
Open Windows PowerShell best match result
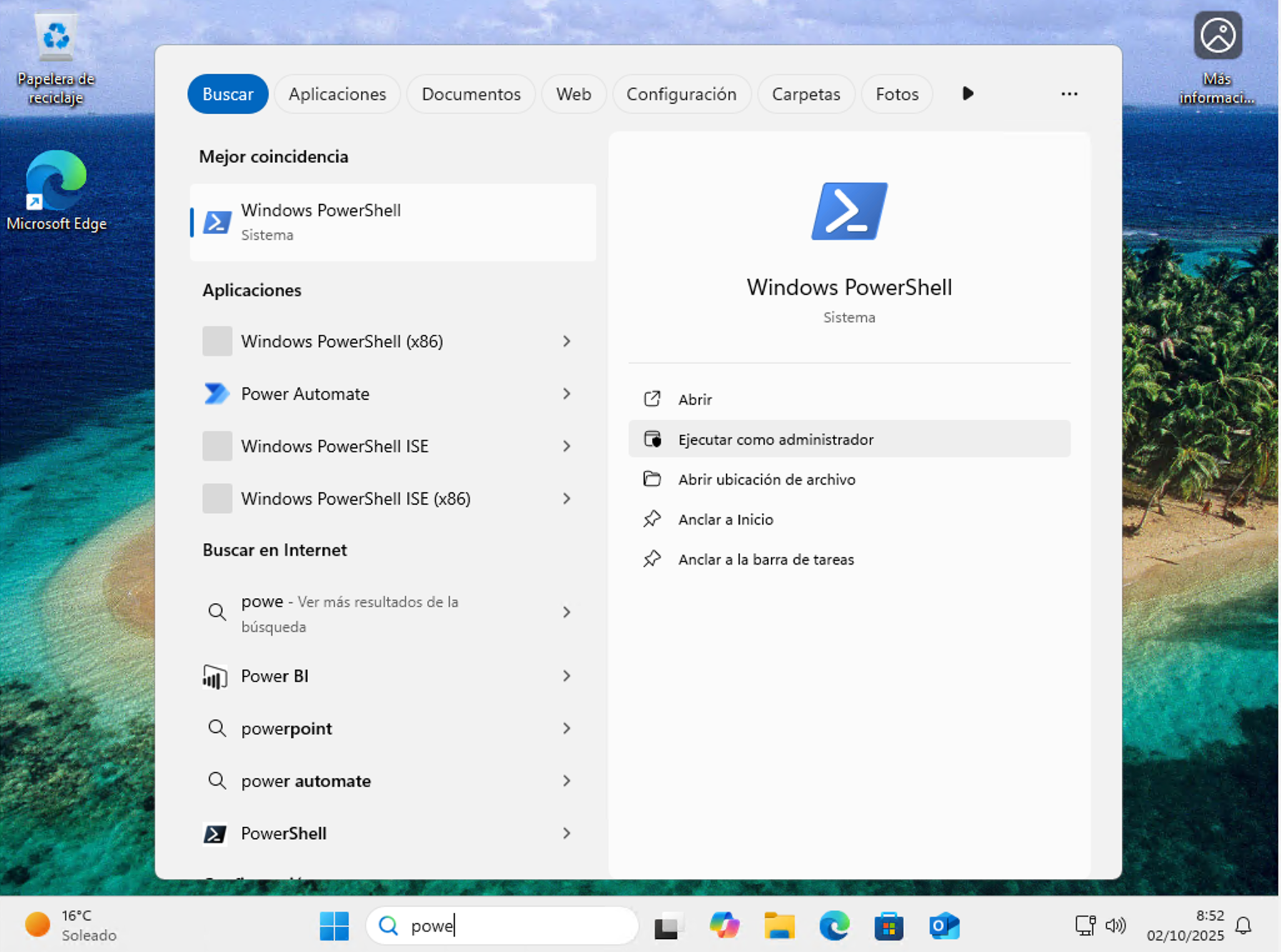point(392,222)
